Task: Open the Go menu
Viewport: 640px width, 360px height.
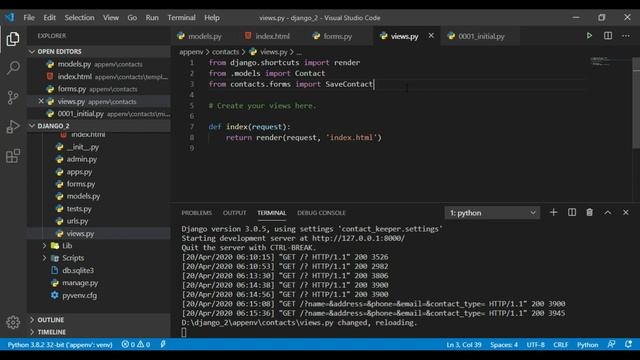Action: pyautogui.click(x=132, y=18)
